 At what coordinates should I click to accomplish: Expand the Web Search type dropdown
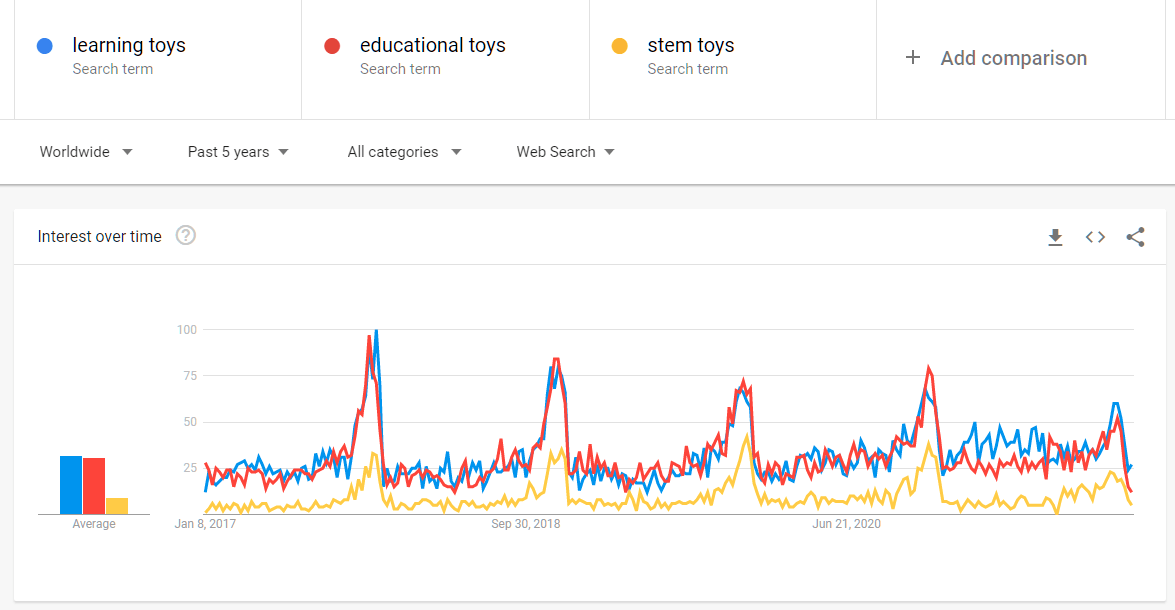coord(565,152)
